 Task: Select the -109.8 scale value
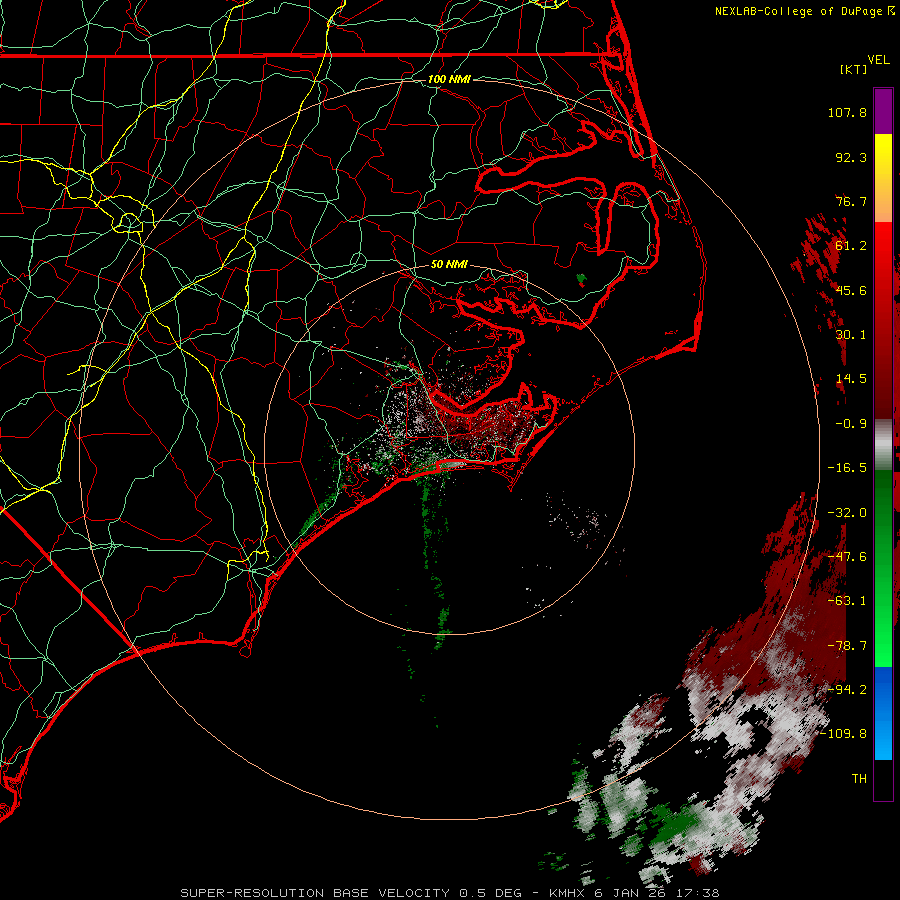coord(844,734)
